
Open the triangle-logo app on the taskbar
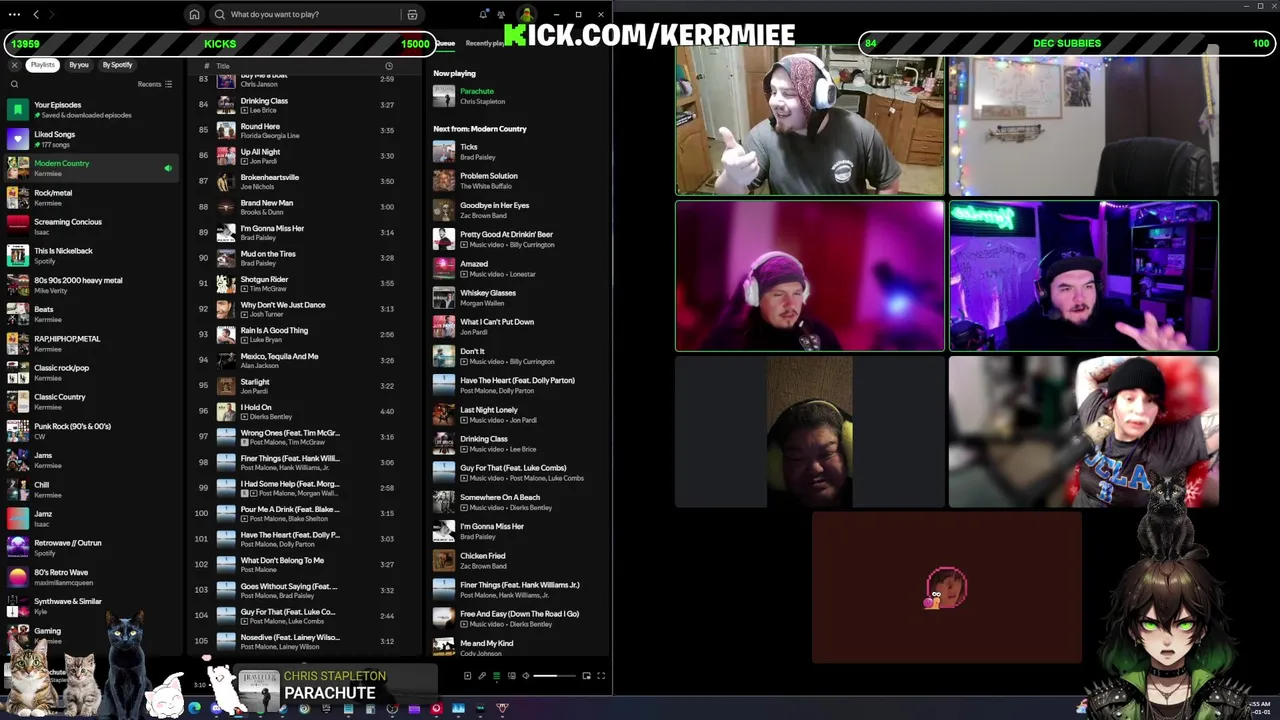pos(502,708)
